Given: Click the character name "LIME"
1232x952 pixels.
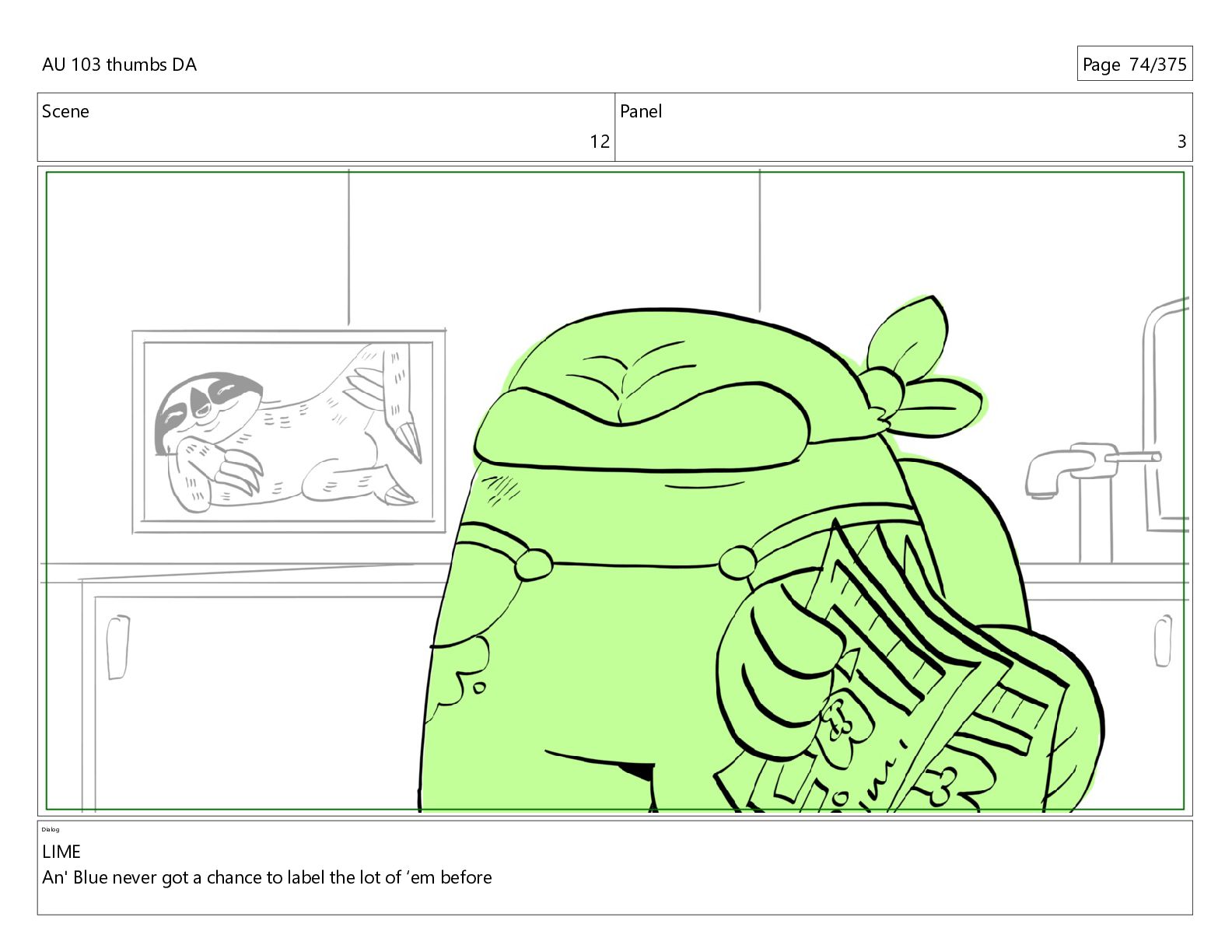Looking at the screenshot, I should pos(61,852).
